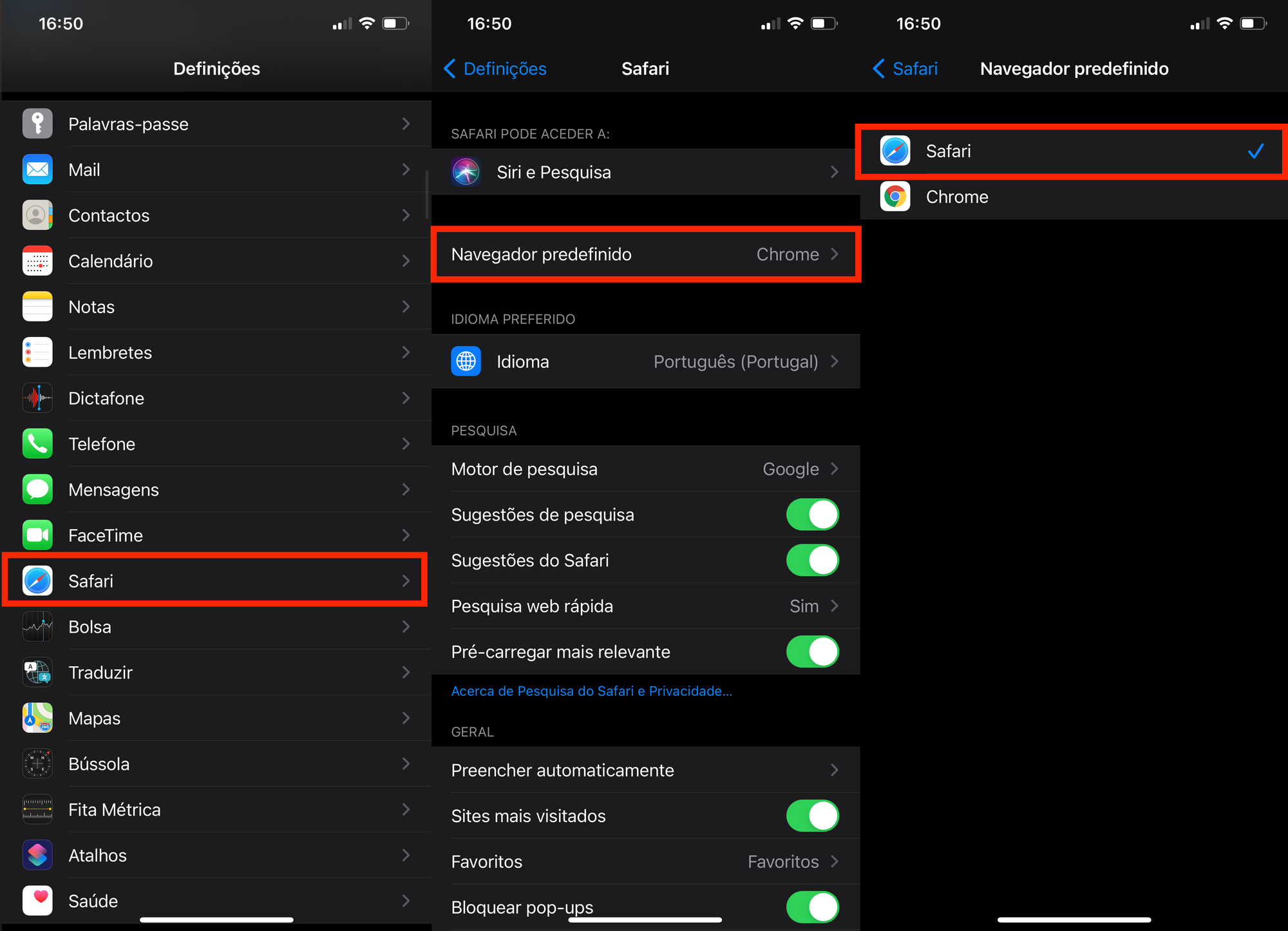Tap home indicator bar on Definições screen
The image size is (1288, 931).
click(216, 919)
